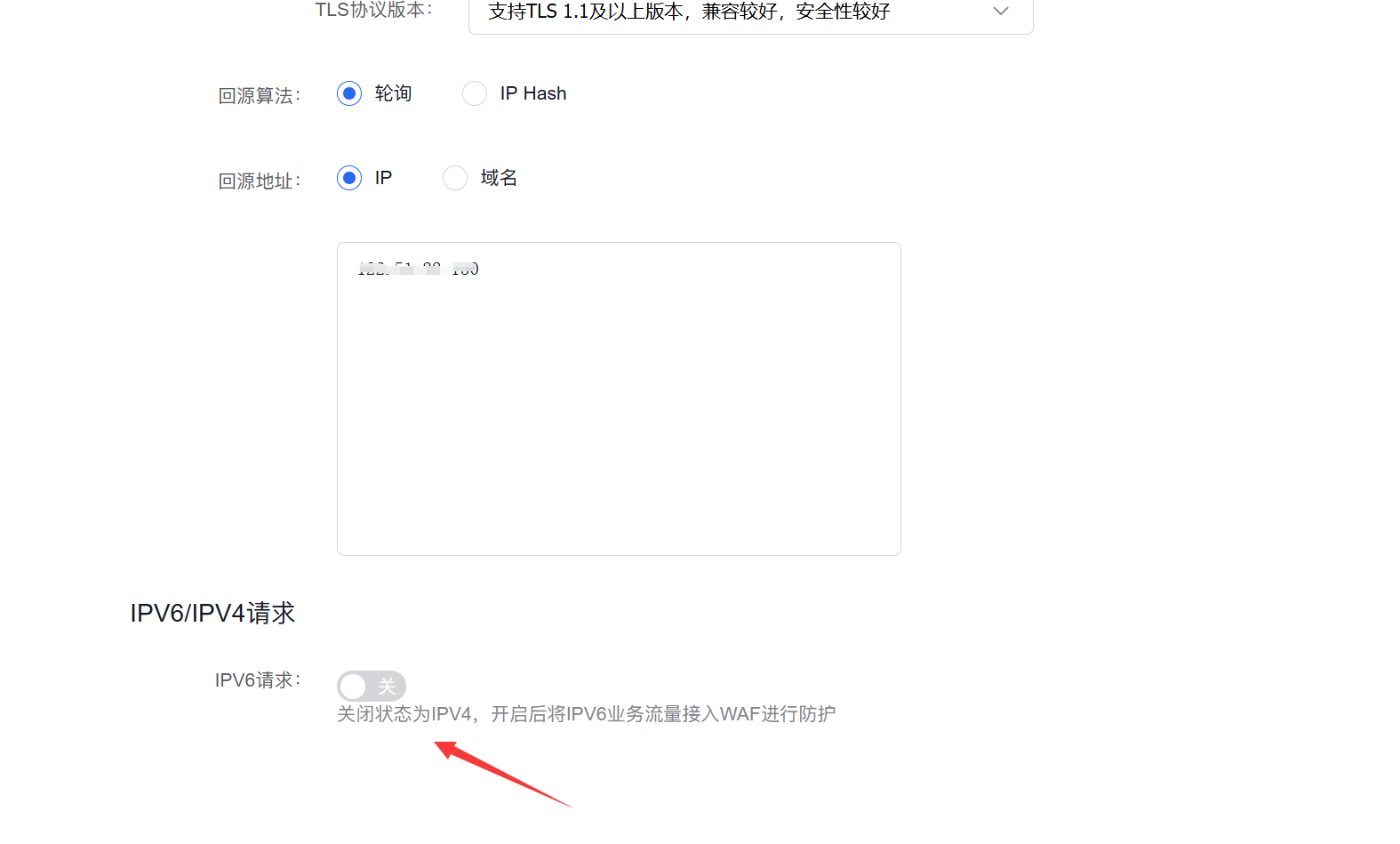Toggle the IPV6请求 switch on

pos(372,686)
